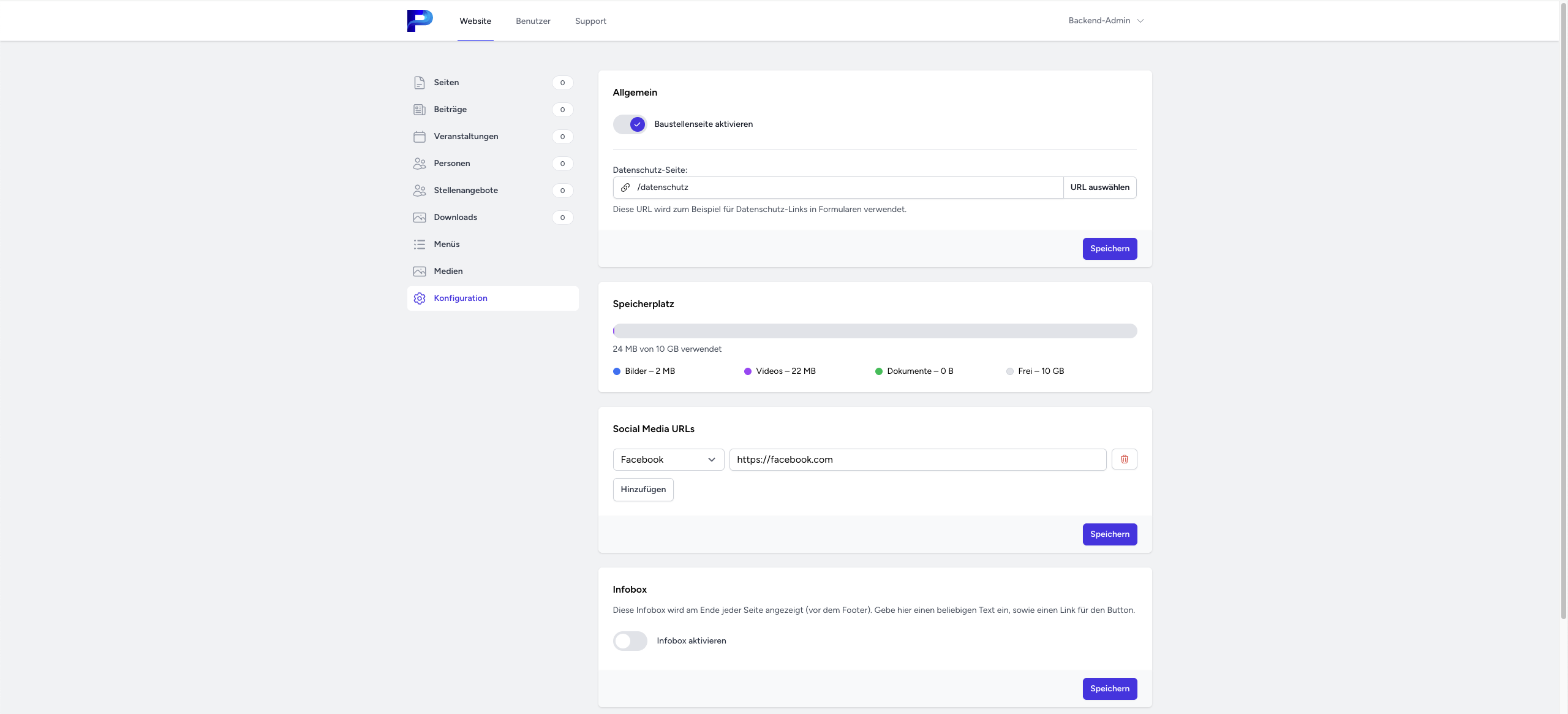
Task: Click the Veranstaltungen calendar icon
Action: pos(420,137)
